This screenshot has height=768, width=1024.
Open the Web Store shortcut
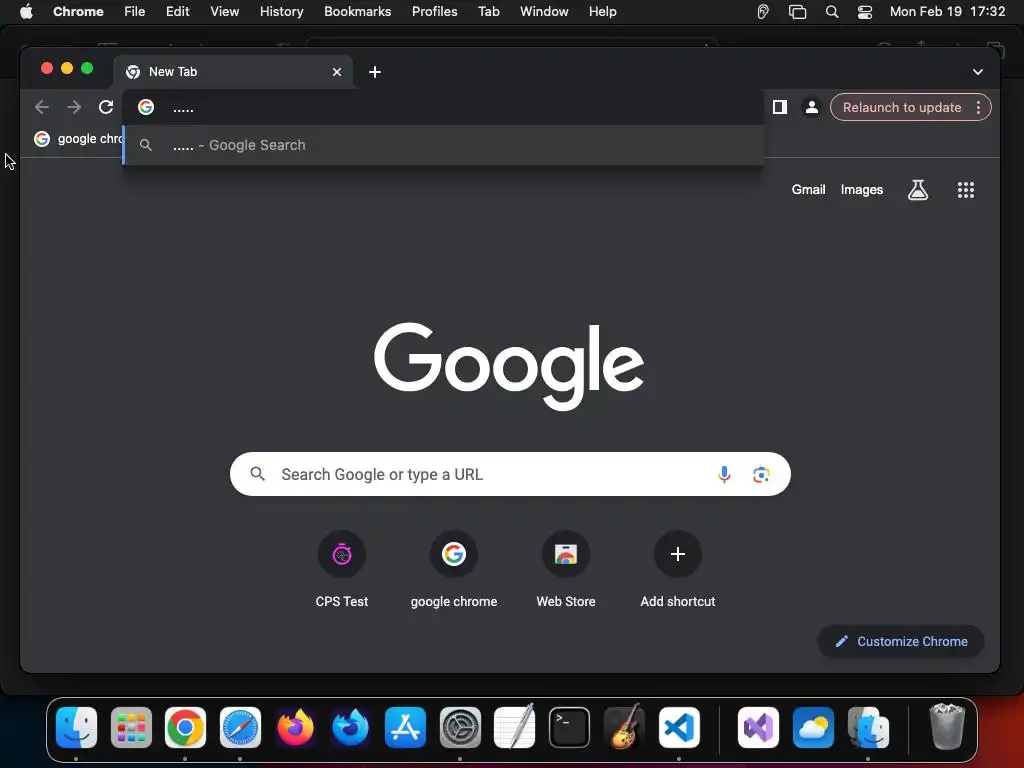pyautogui.click(x=566, y=570)
